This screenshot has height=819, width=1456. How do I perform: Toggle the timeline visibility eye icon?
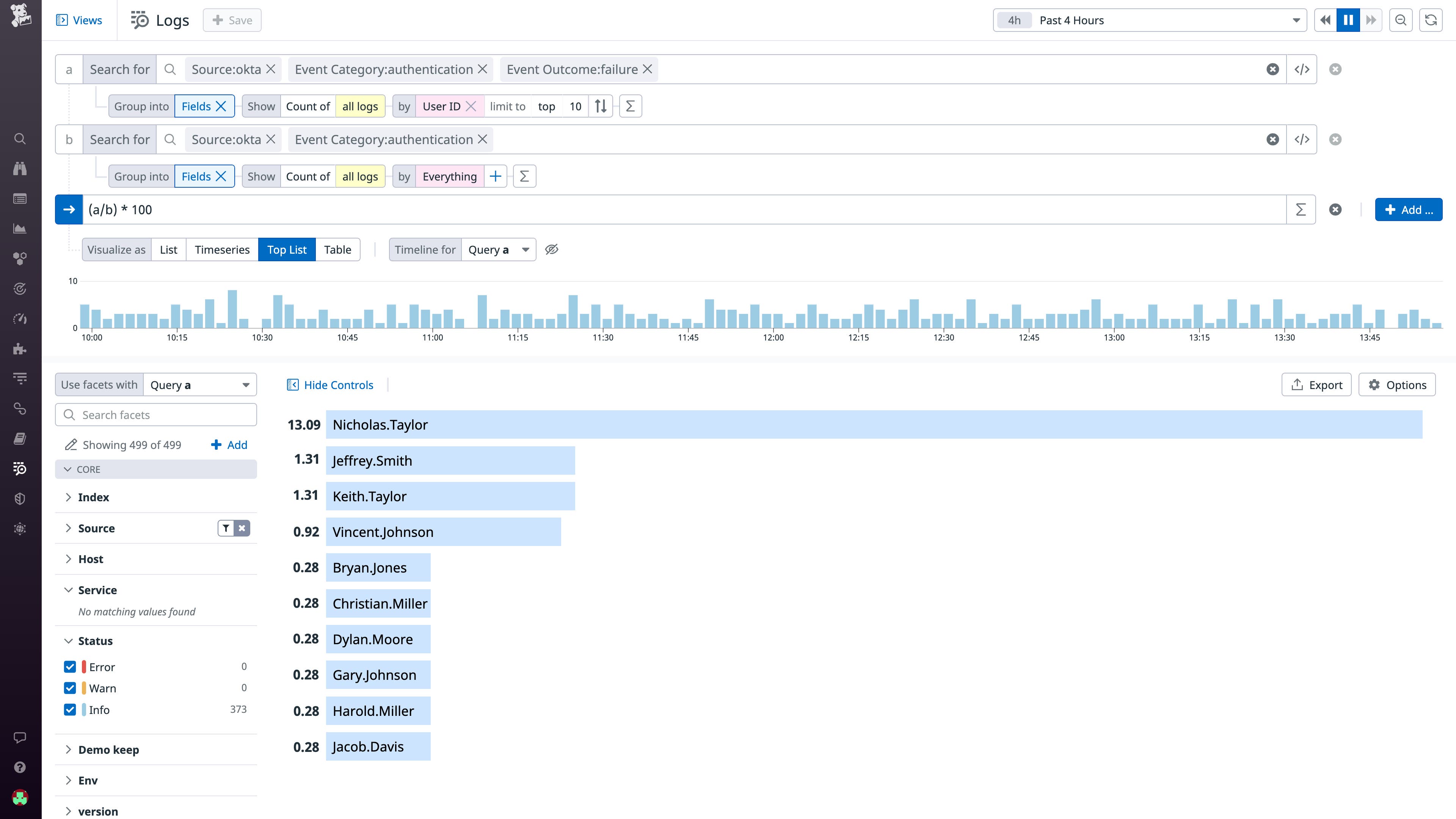552,249
